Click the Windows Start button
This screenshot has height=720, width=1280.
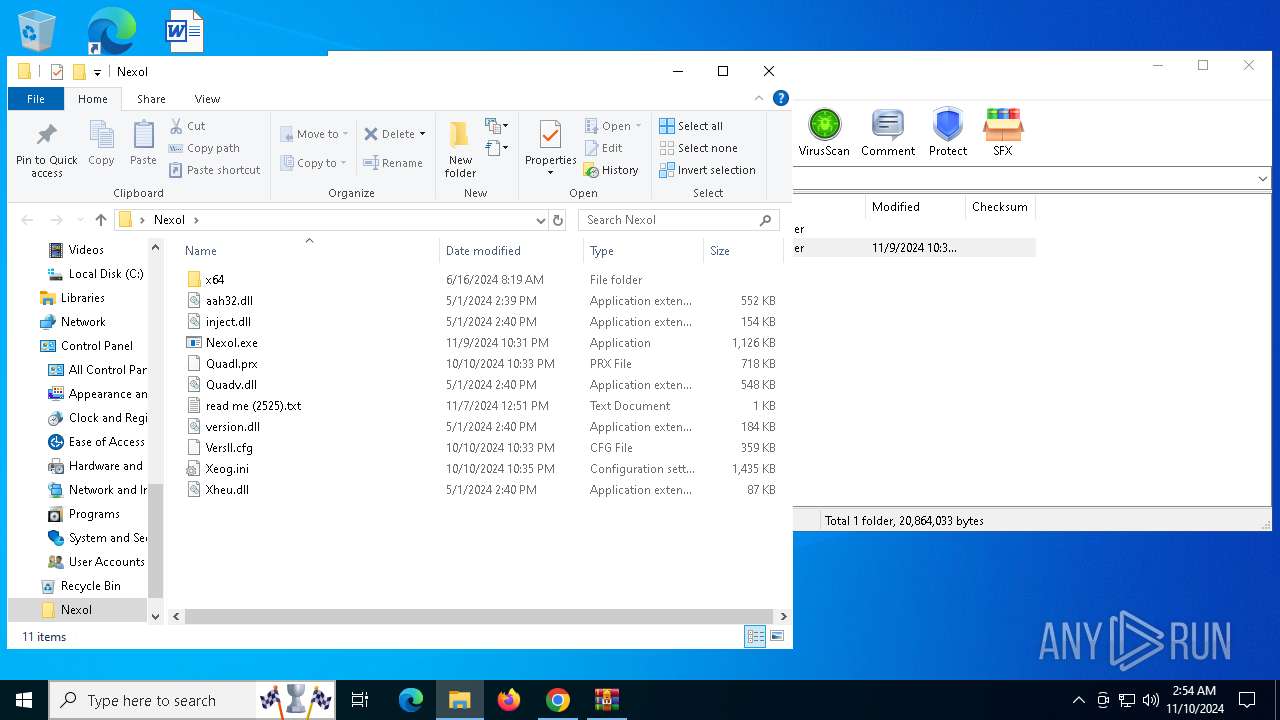tap(24, 700)
